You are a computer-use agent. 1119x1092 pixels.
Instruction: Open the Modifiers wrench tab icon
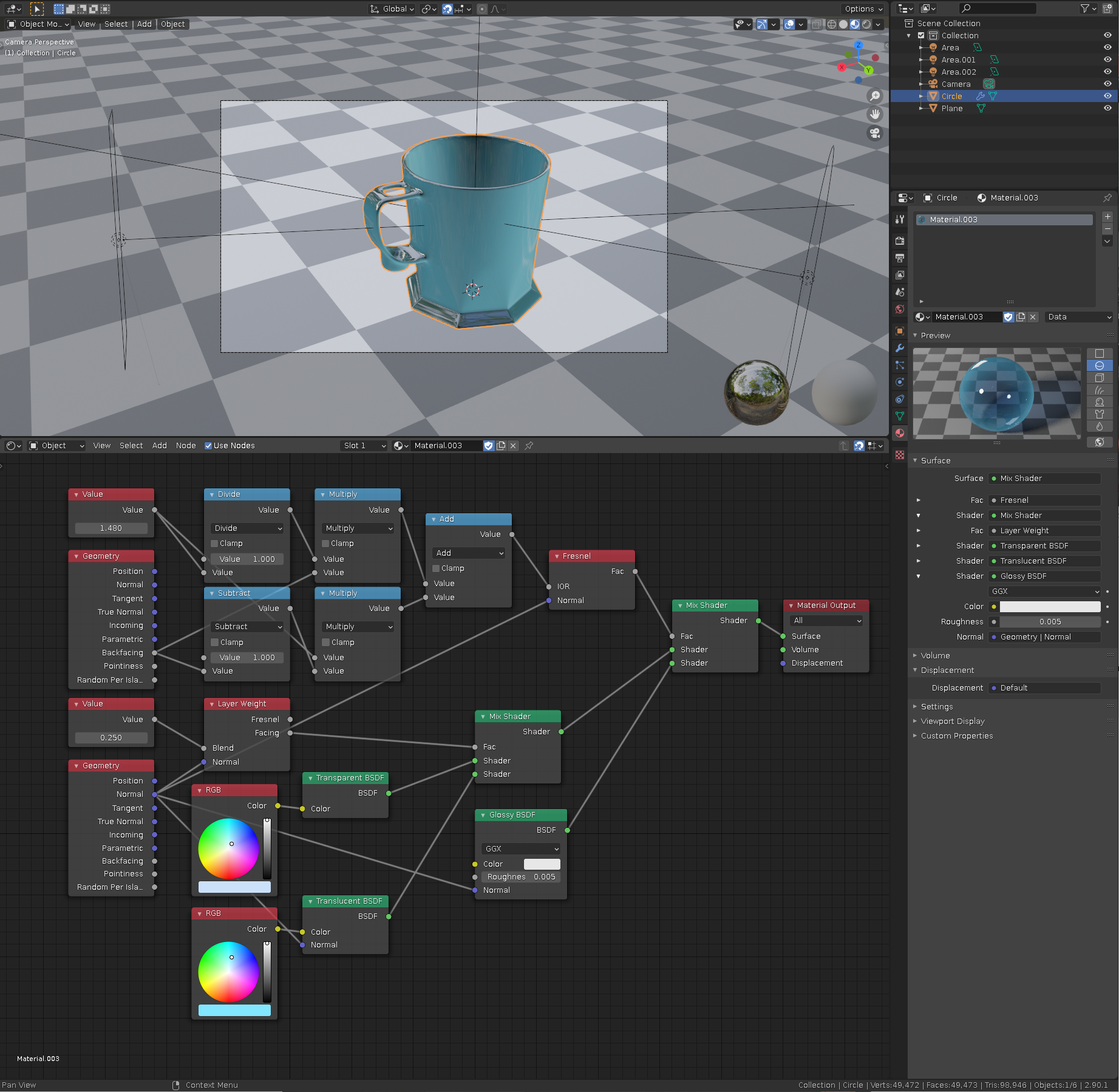pos(900,348)
